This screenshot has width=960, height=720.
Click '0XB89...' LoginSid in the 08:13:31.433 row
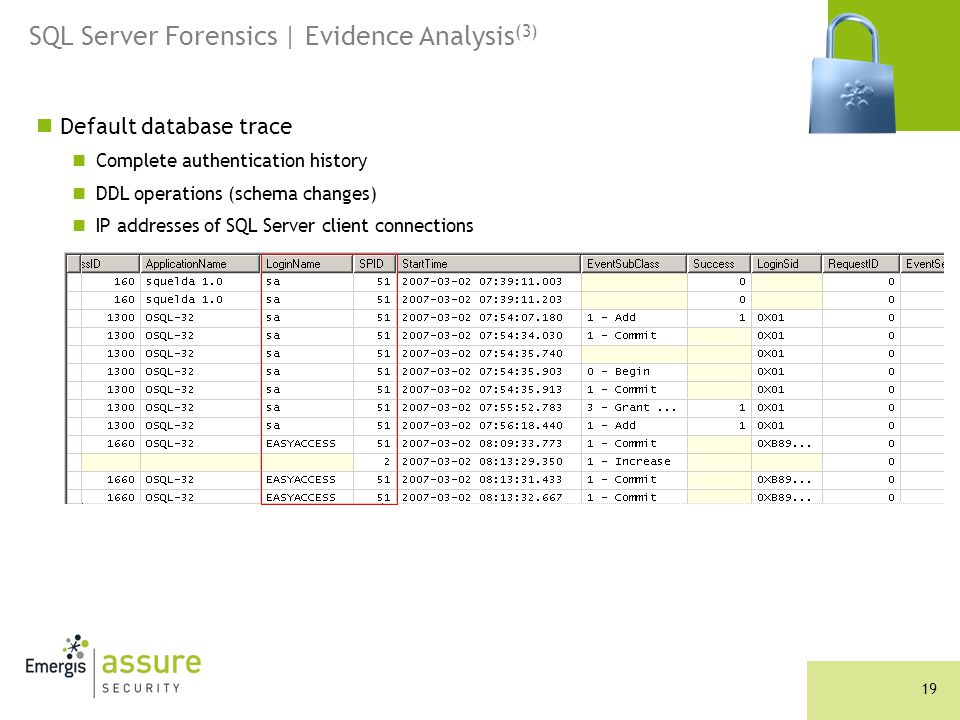point(787,479)
